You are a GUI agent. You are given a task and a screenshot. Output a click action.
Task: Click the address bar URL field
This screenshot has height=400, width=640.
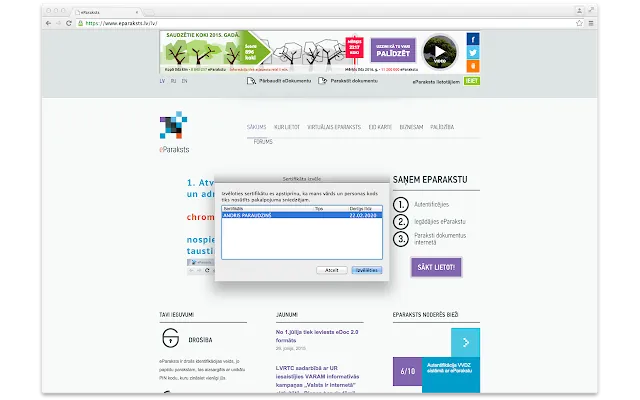[327, 23]
